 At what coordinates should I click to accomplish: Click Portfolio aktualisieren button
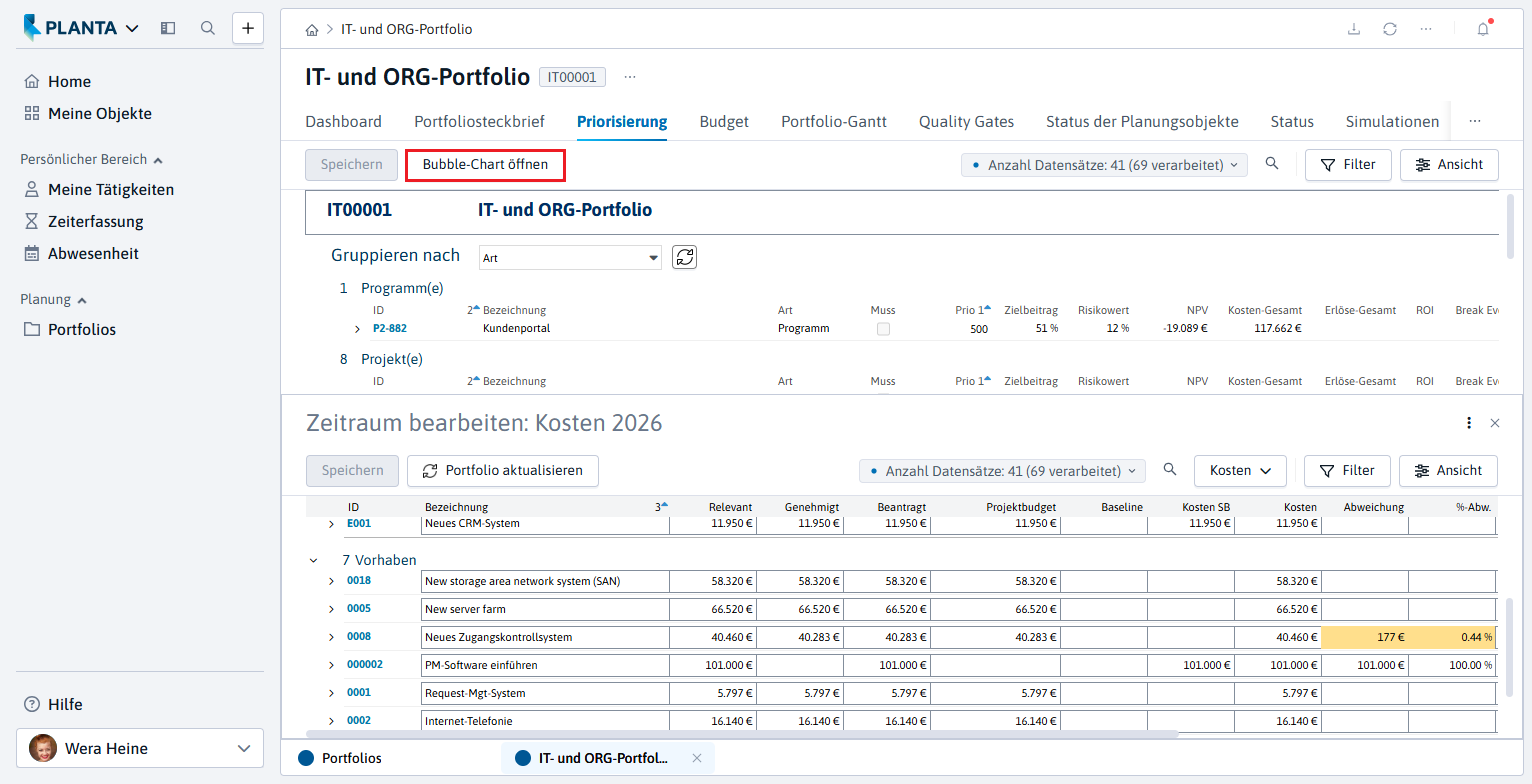coord(503,470)
